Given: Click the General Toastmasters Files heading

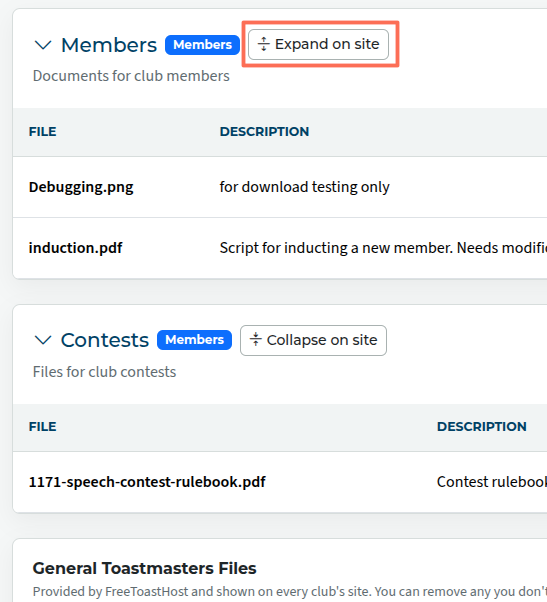Looking at the screenshot, I should tap(144, 568).
